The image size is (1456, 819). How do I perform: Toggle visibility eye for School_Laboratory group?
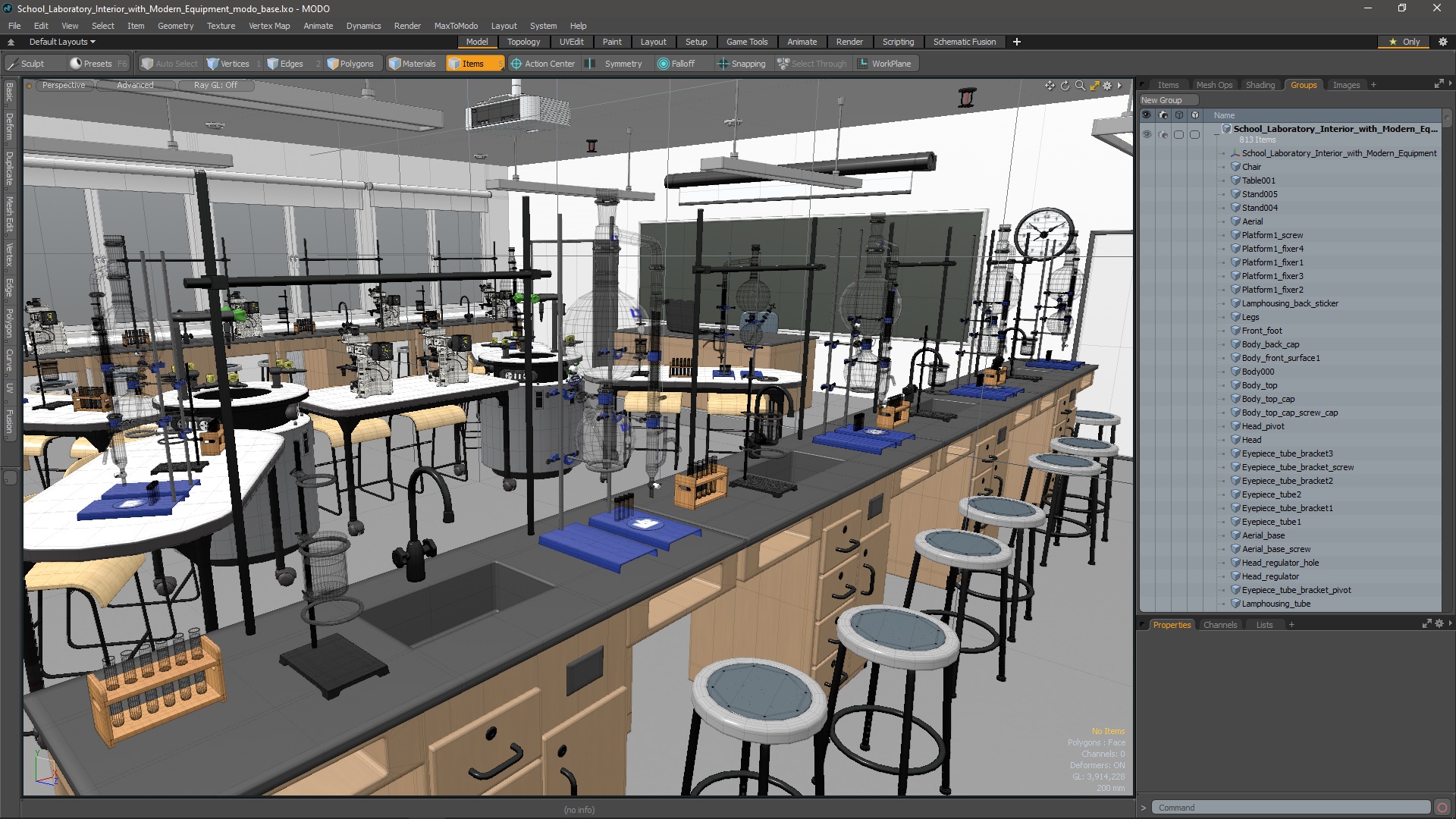1147,135
